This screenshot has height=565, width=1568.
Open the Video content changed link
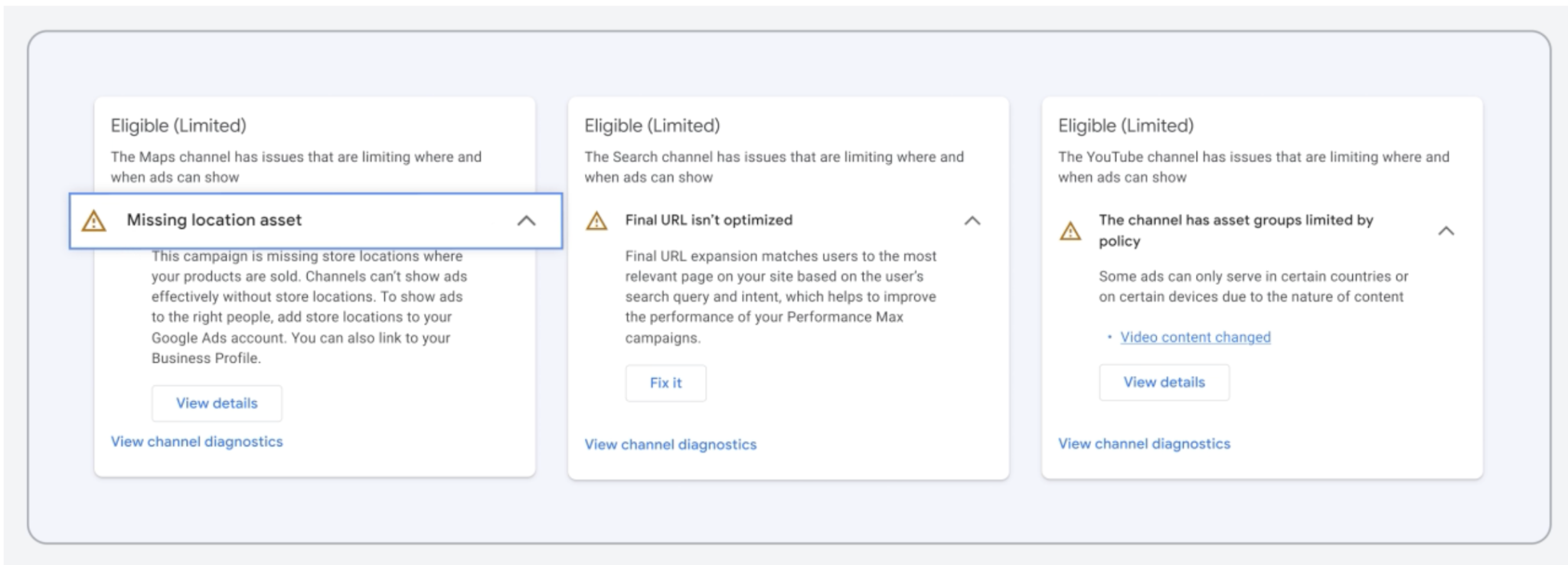point(1195,337)
